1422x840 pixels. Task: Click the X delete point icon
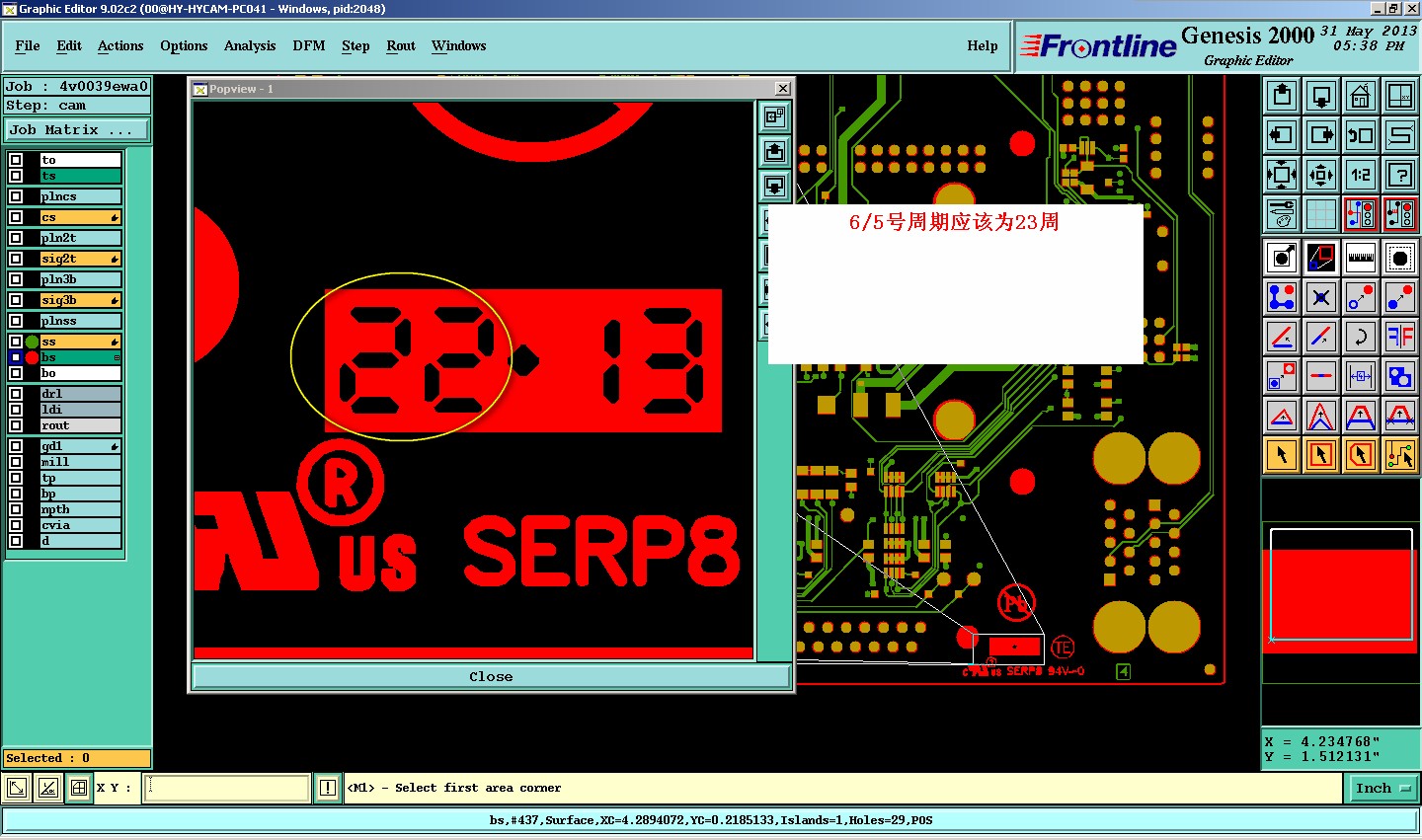pyautogui.click(x=1321, y=296)
